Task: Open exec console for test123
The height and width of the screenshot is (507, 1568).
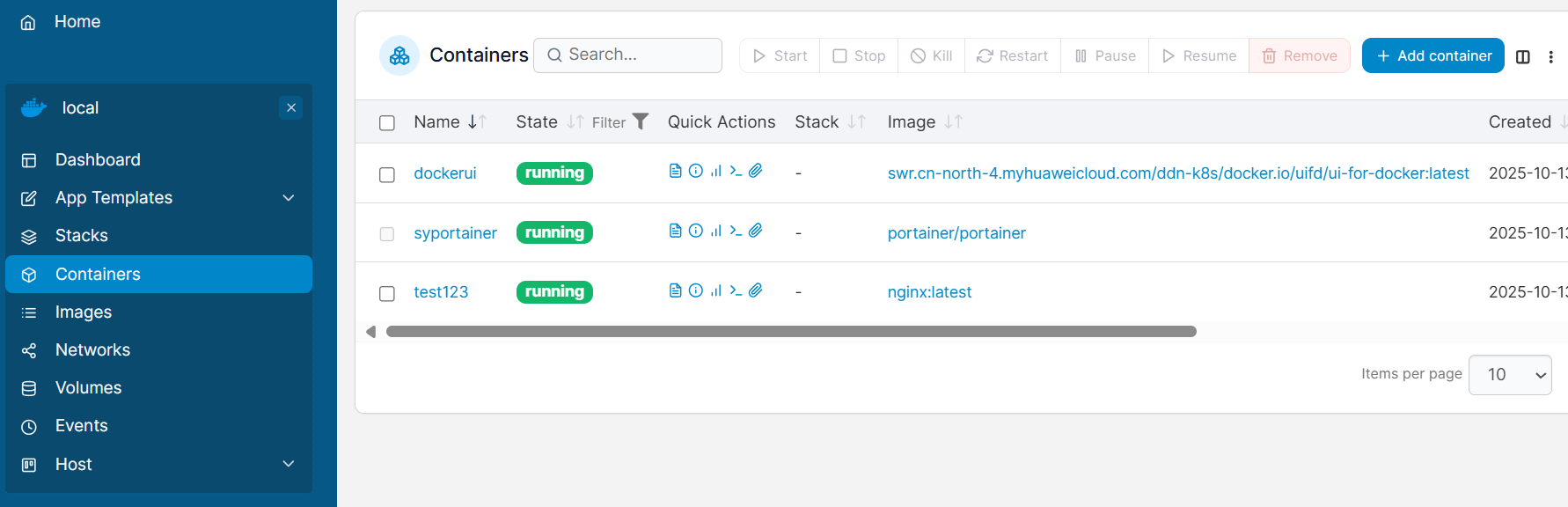Action: click(x=736, y=290)
